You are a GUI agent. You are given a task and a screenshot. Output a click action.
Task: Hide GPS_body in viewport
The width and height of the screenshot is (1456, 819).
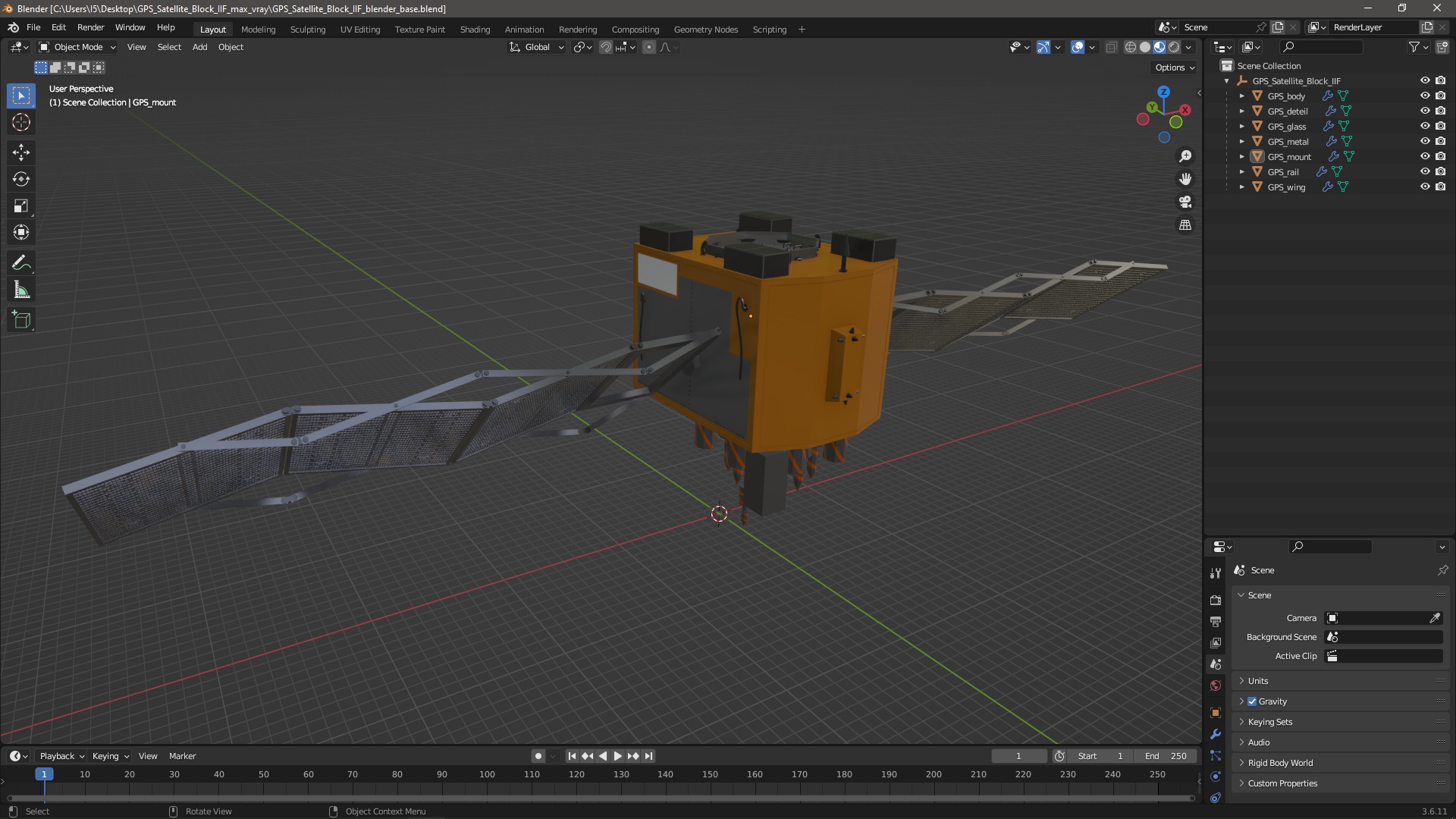coord(1425,96)
